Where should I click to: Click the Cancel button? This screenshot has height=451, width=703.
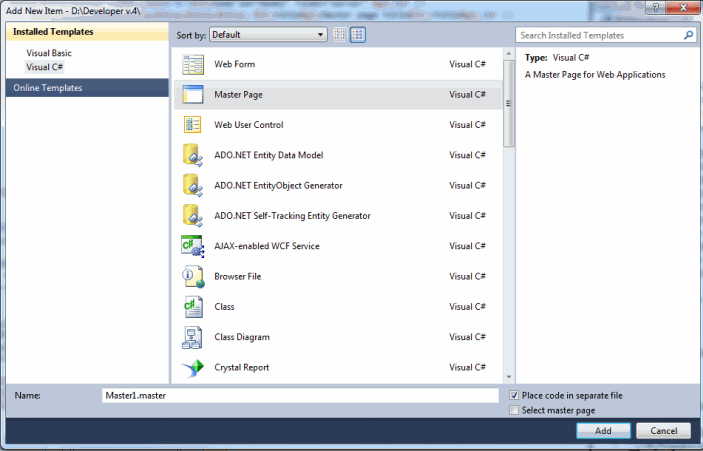pyautogui.click(x=664, y=431)
